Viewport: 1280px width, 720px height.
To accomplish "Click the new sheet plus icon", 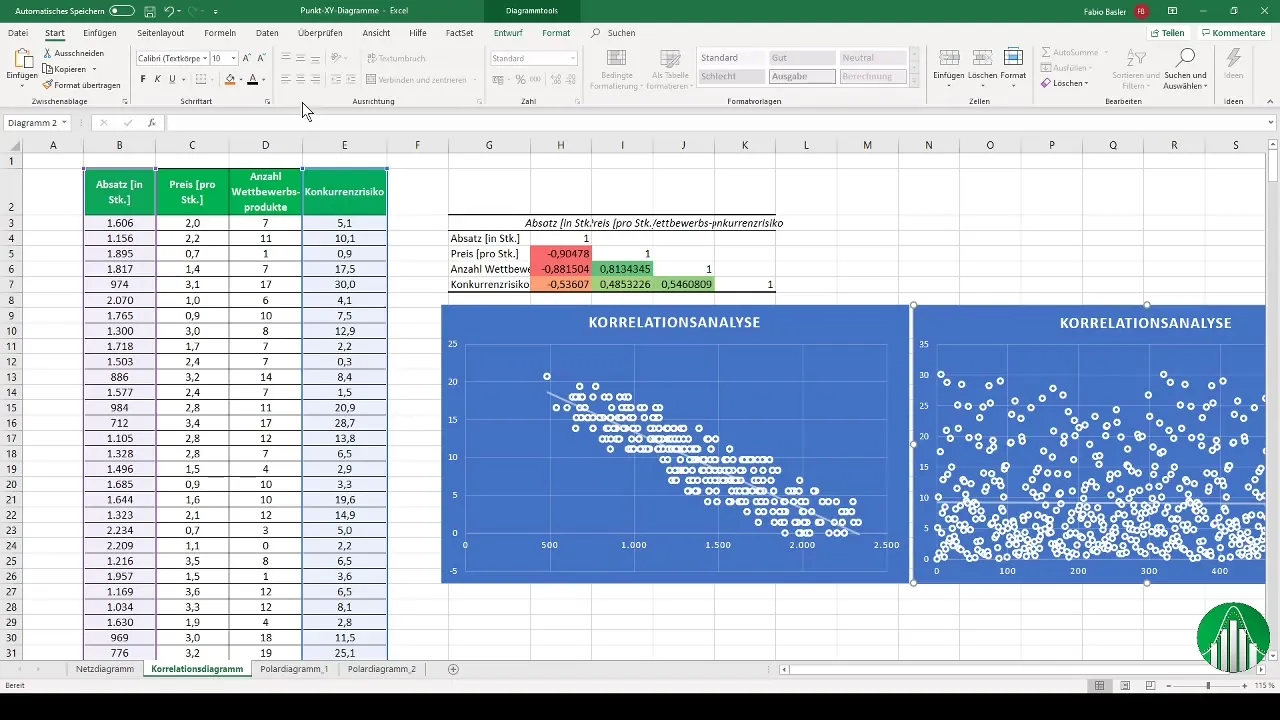I will tap(453, 669).
